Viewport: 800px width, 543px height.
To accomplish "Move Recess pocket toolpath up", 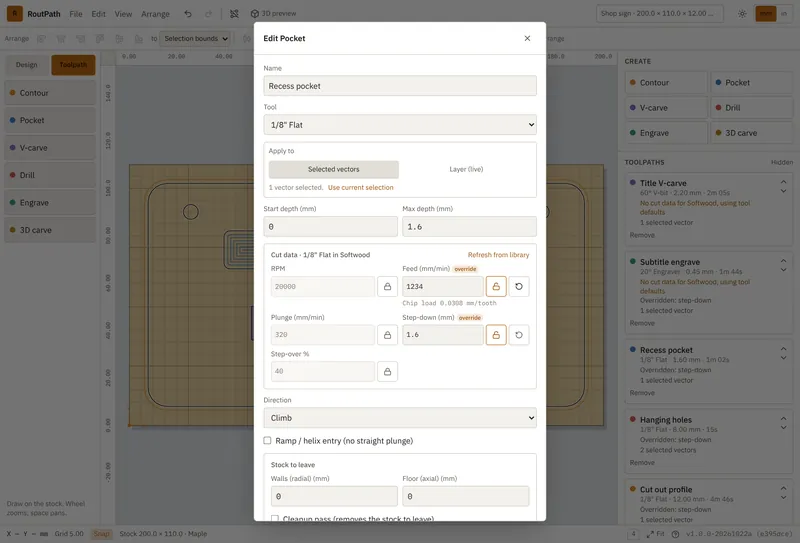I will tap(783, 349).
